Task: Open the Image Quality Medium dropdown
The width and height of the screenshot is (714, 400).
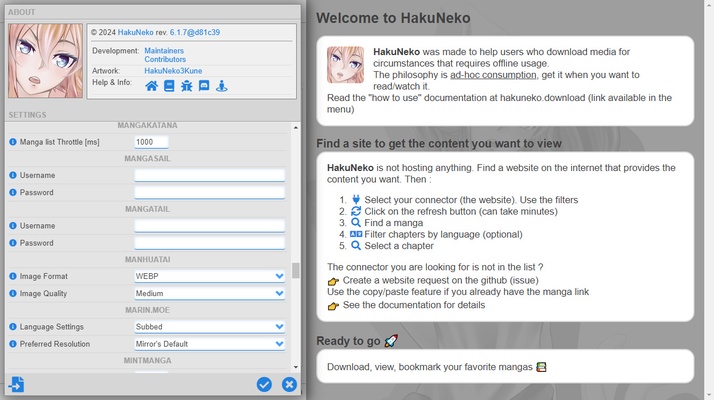Action: 209,293
